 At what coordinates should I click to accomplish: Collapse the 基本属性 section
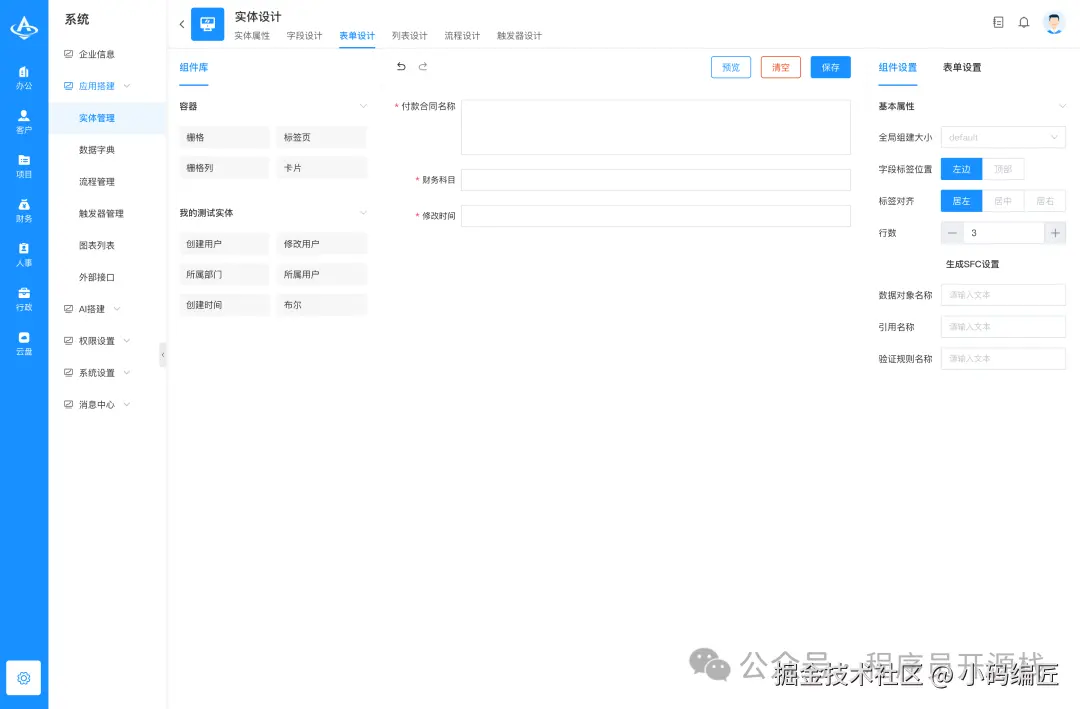(x=1062, y=105)
